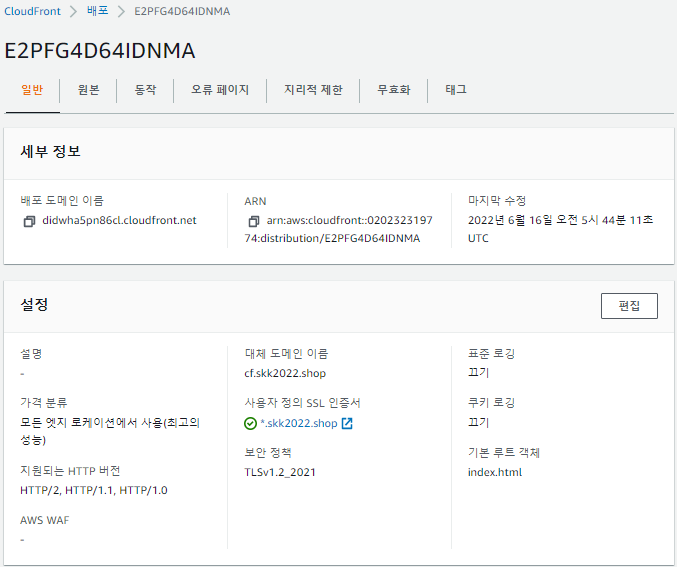
Task: Click the index.html default root object
Action: pos(495,472)
